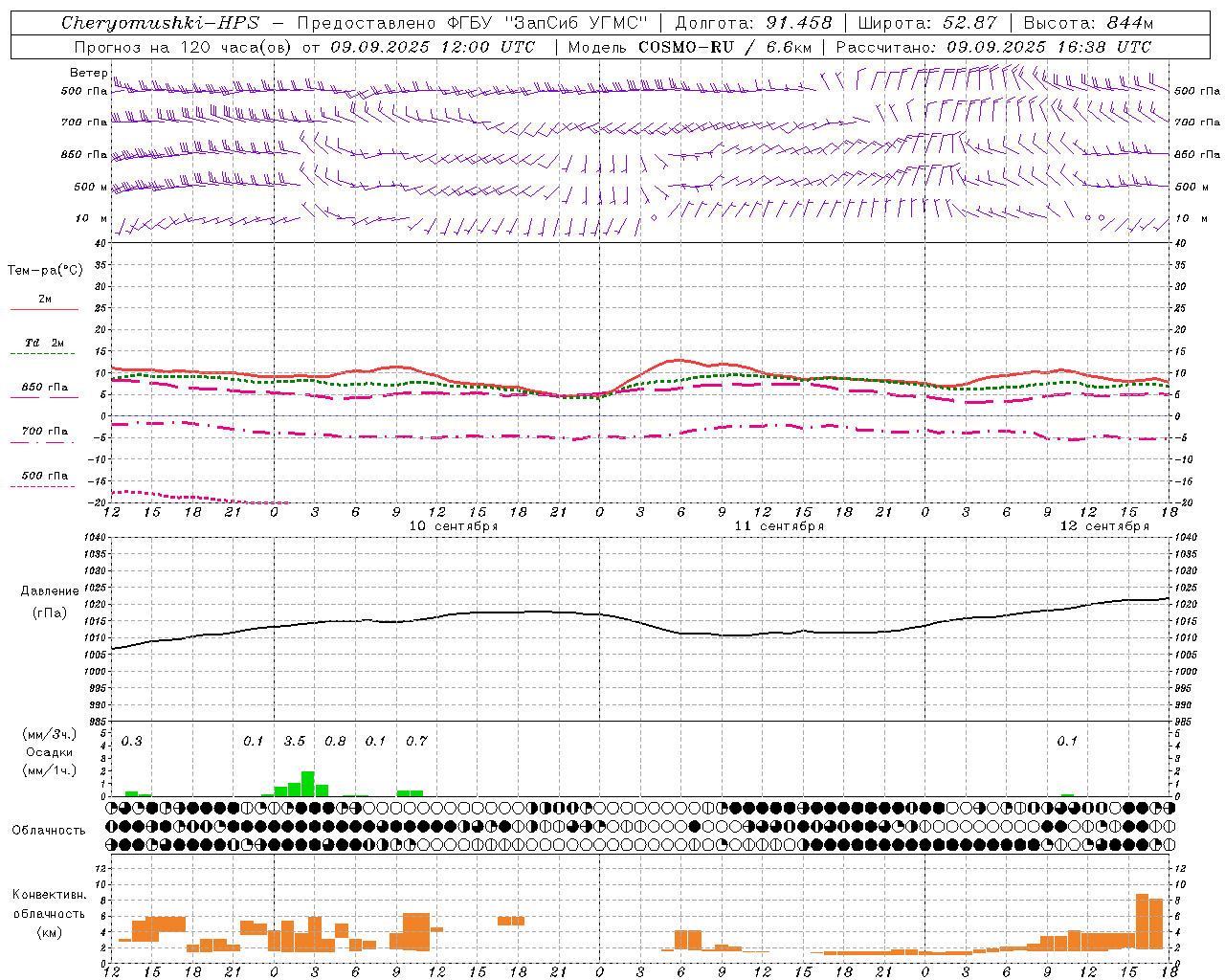Click the forecast start time 09.09.2025 12:00 UTC
Screen dimensions: 1225x980
coord(433,47)
